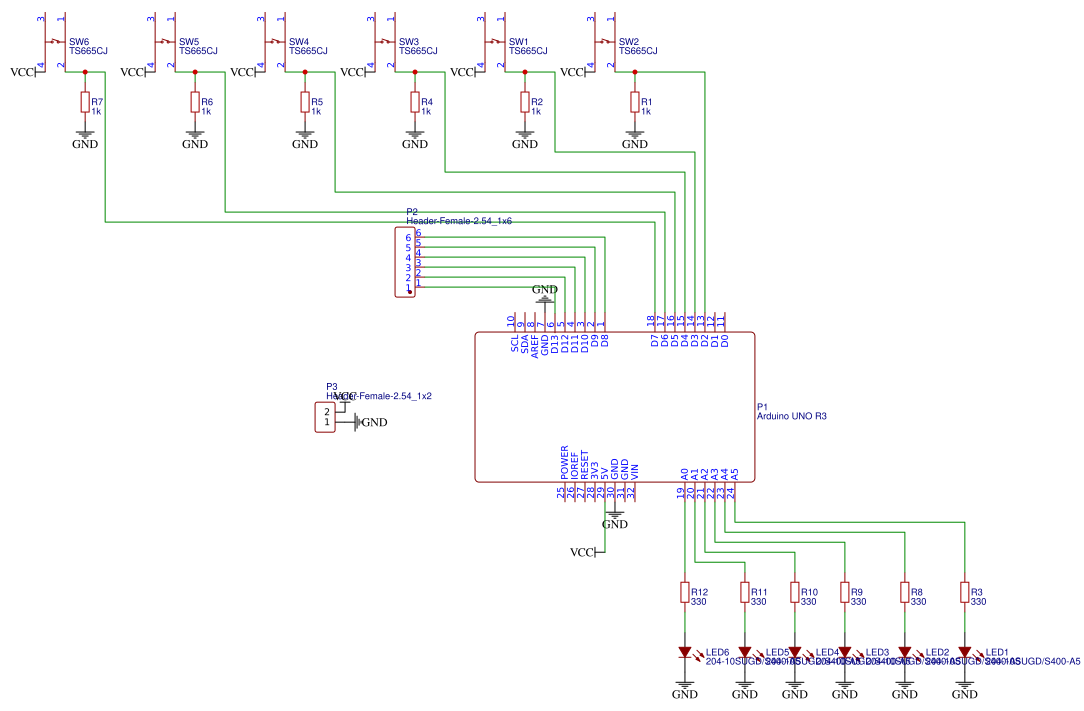Select the Arduino UNO R3 component outline
This screenshot has height=711, width=1084.
(615, 407)
